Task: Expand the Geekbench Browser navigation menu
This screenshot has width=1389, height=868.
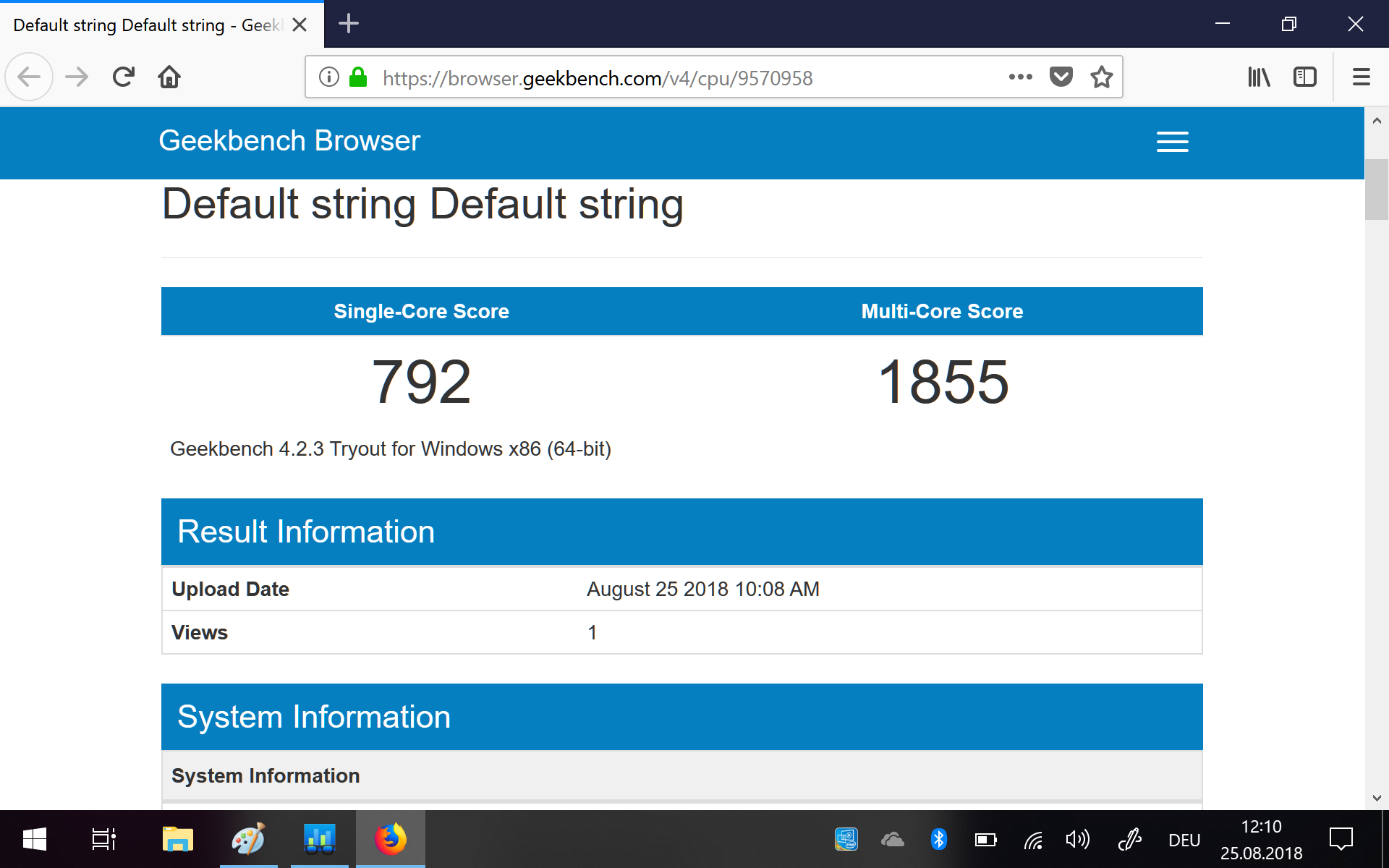Action: point(1172,142)
